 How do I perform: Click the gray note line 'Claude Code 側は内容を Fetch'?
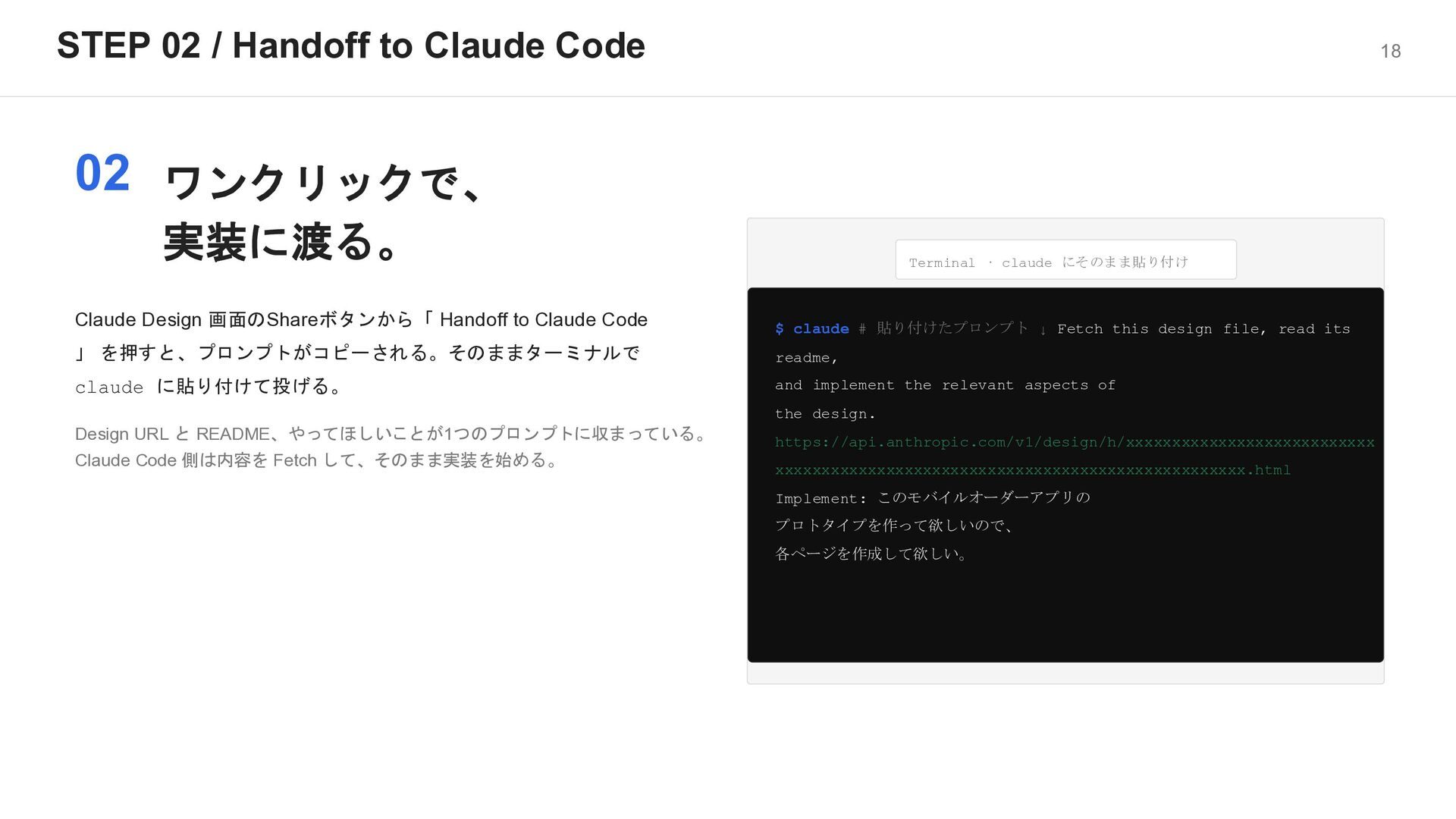[x=317, y=460]
